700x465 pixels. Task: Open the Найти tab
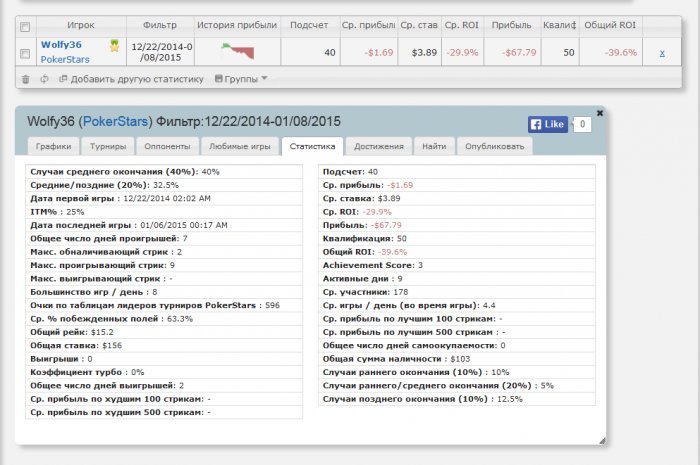coord(434,146)
